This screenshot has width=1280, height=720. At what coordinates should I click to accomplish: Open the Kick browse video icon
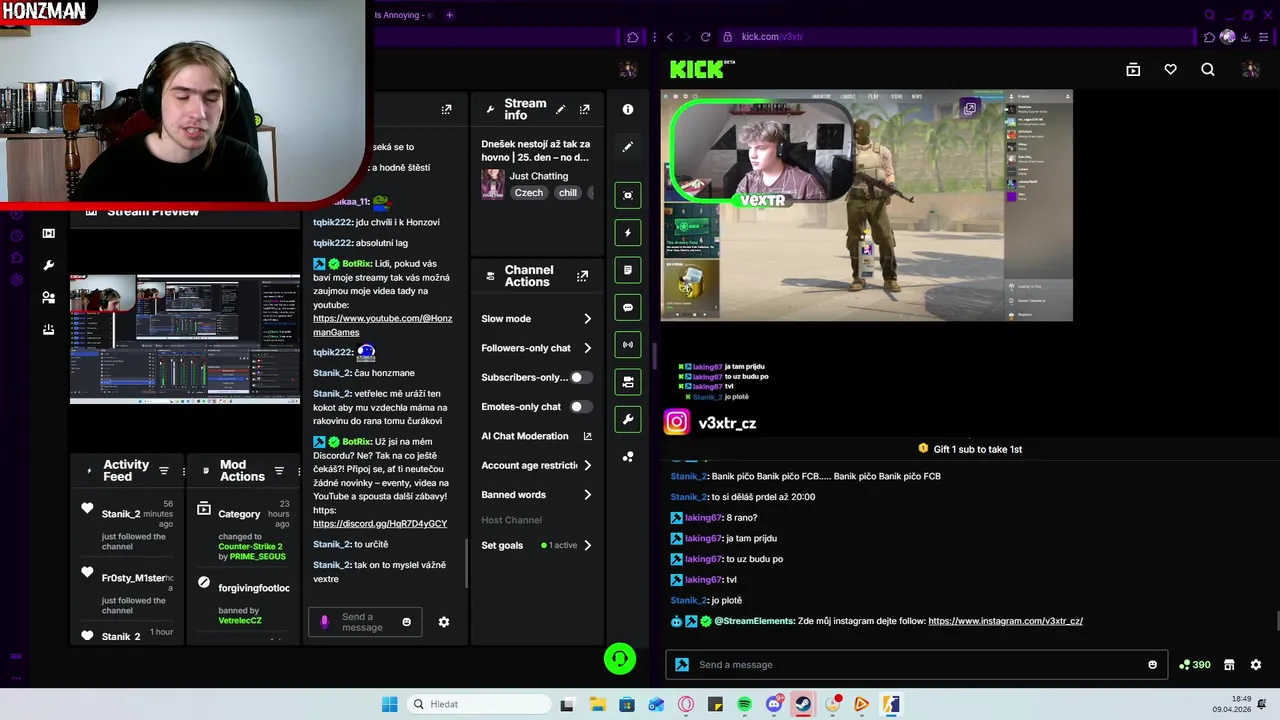[1133, 69]
